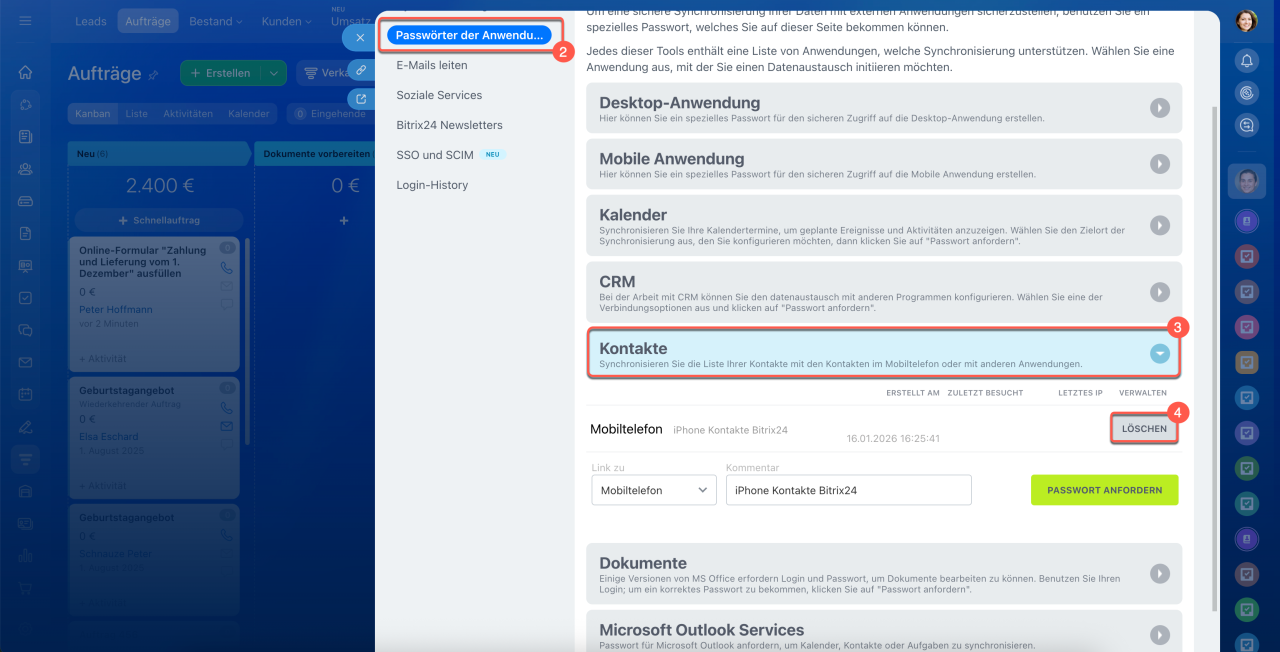Viewport: 1280px width, 652px height.
Task: Open E-Mails leiten menu item
Action: click(432, 65)
